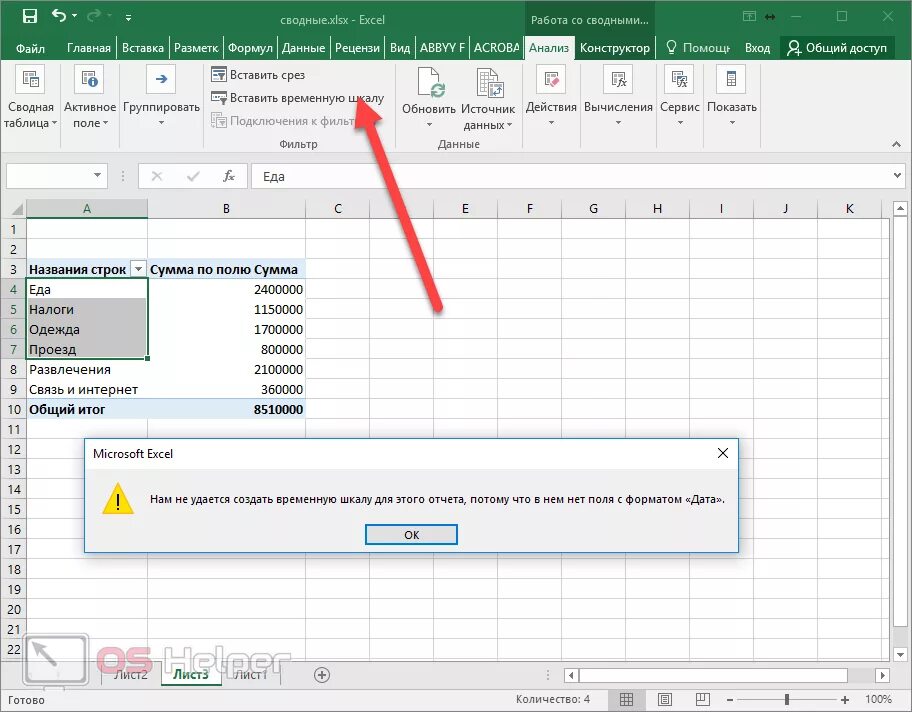912x712 pixels.
Task: Select the cell with 2400000
Action: [226, 289]
